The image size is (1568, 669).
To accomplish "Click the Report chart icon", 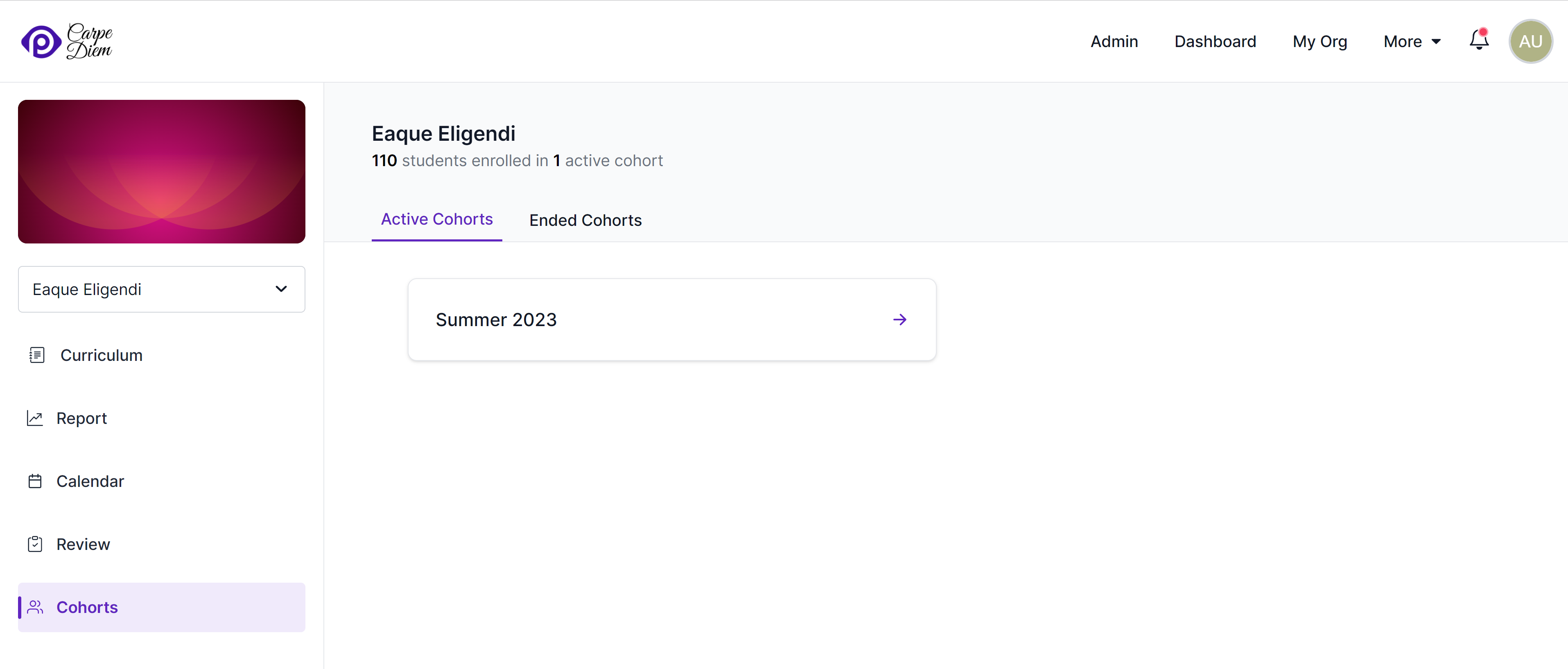I will [35, 419].
